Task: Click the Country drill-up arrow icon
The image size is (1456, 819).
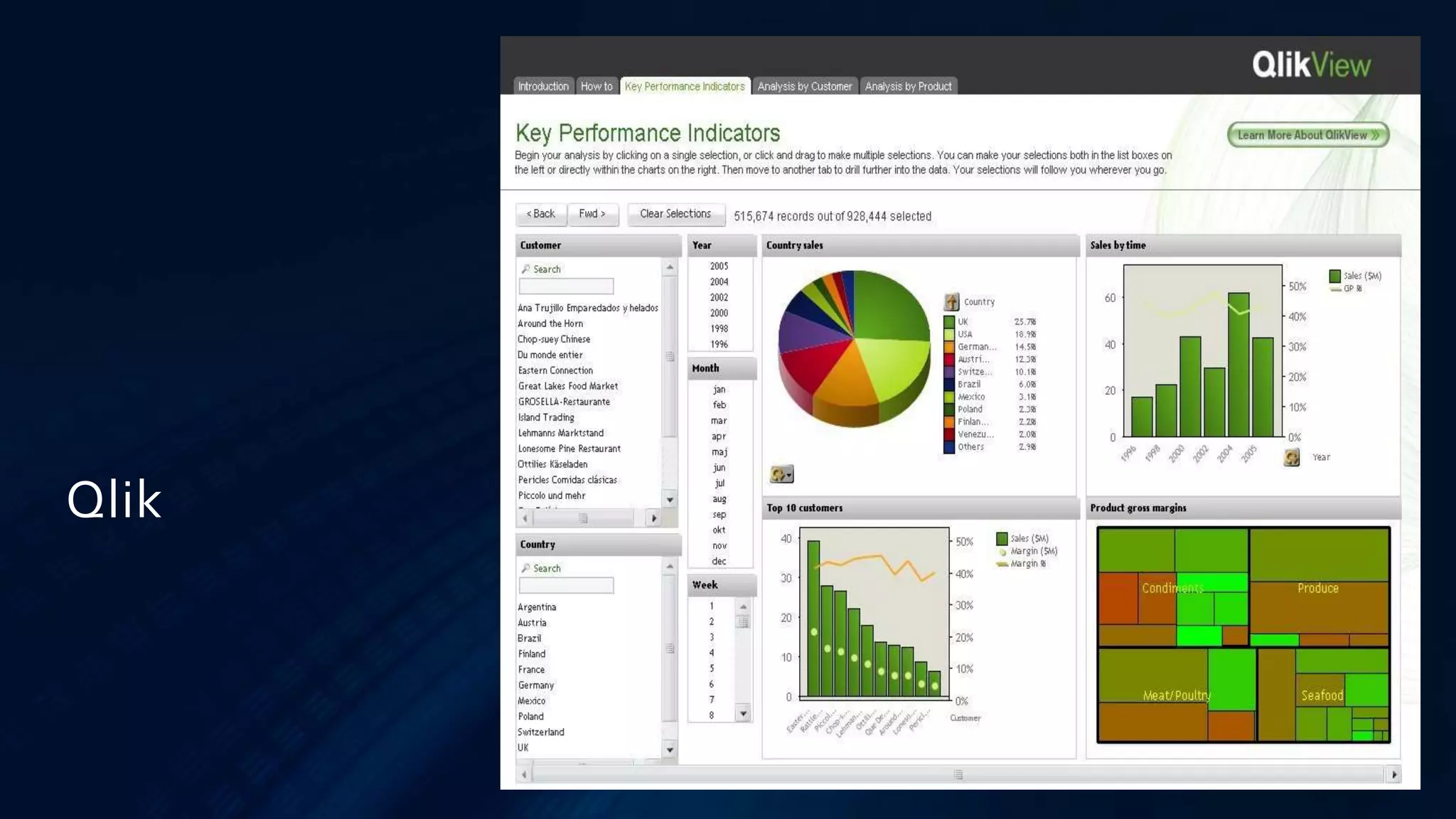Action: [x=951, y=302]
